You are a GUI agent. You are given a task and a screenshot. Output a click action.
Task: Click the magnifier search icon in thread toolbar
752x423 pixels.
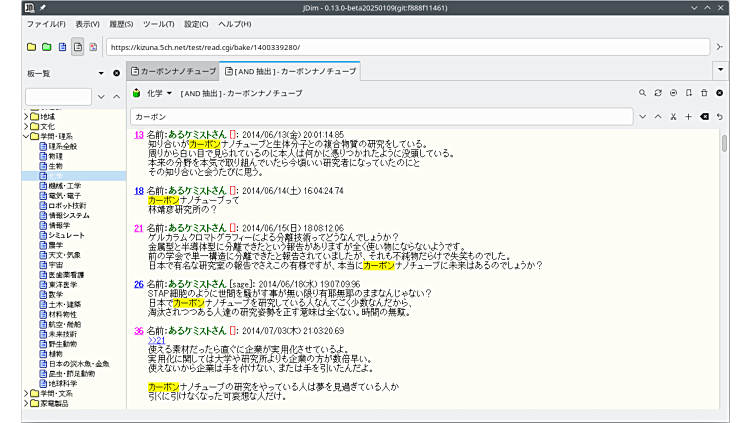pyautogui.click(x=643, y=93)
